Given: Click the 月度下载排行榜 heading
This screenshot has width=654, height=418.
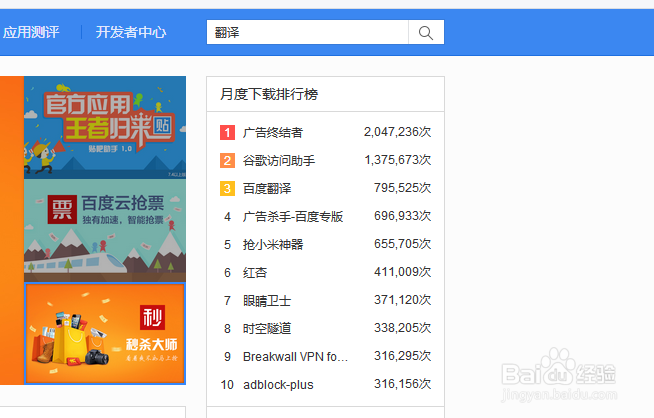Looking at the screenshot, I should click(x=269, y=94).
